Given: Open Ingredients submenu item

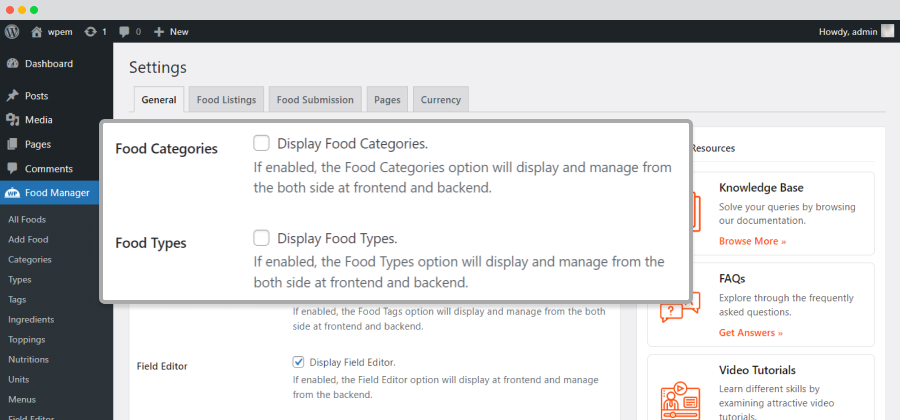Looking at the screenshot, I should pos(31,320).
